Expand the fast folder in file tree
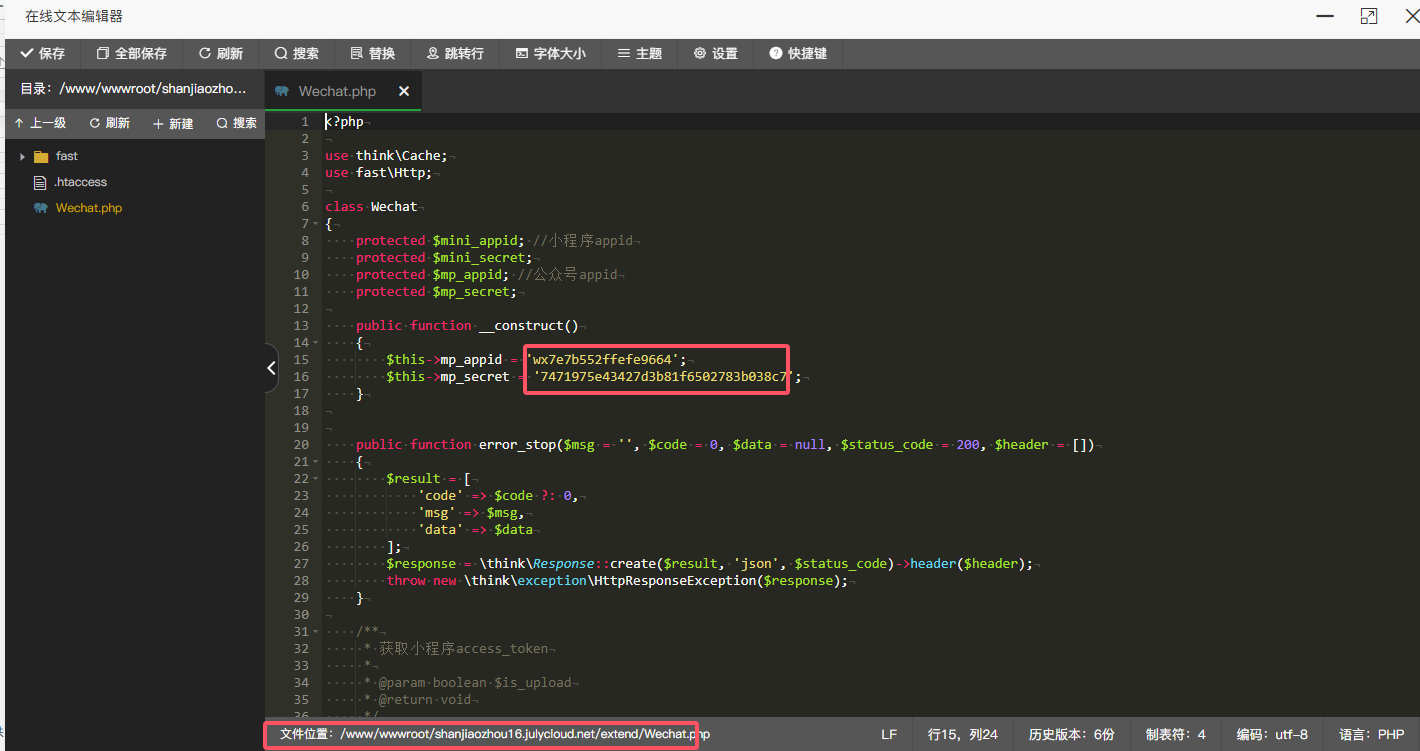Image resolution: width=1420 pixels, height=751 pixels. click(23, 156)
